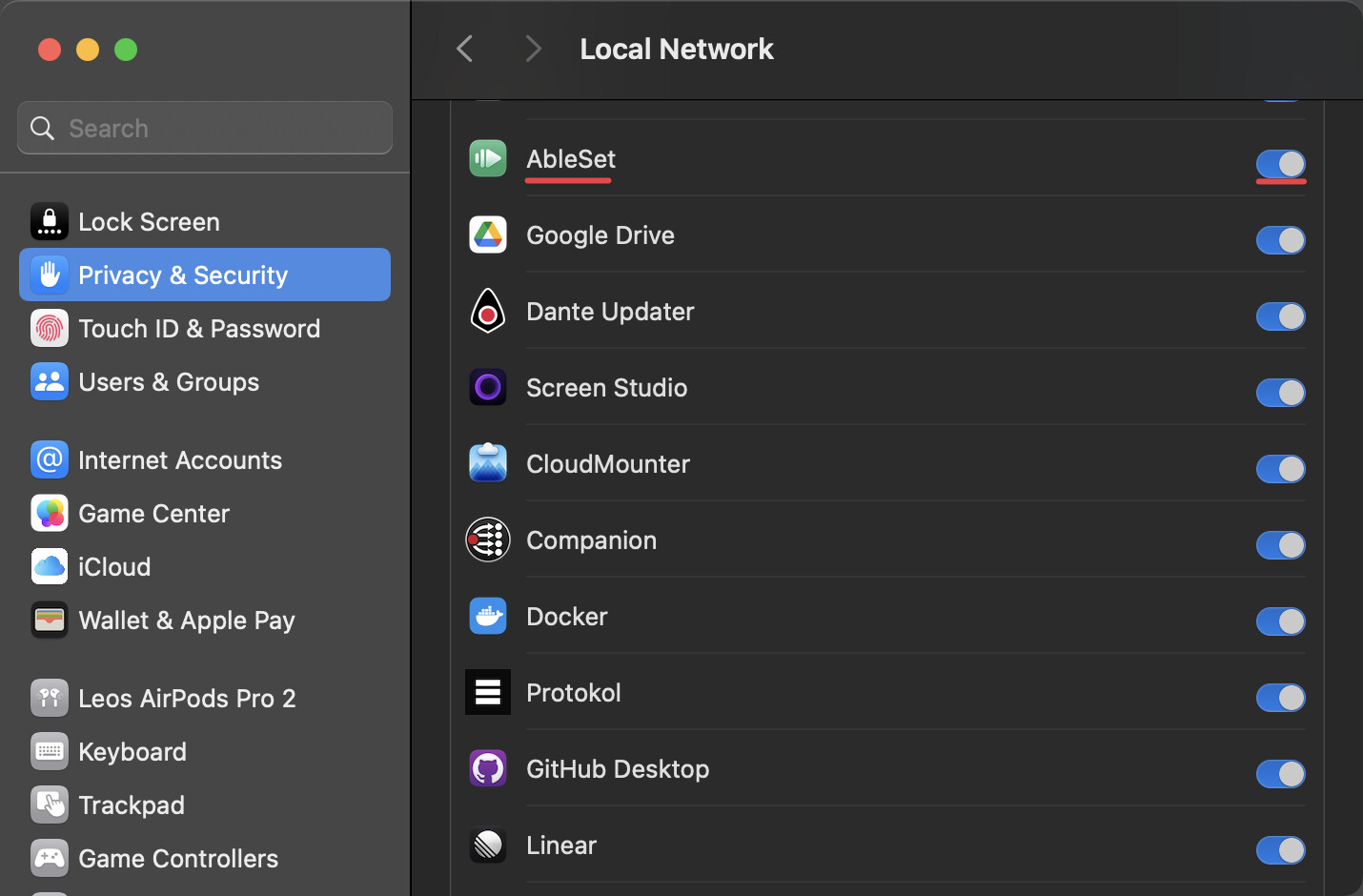Click the Search field in sidebar

(x=205, y=128)
